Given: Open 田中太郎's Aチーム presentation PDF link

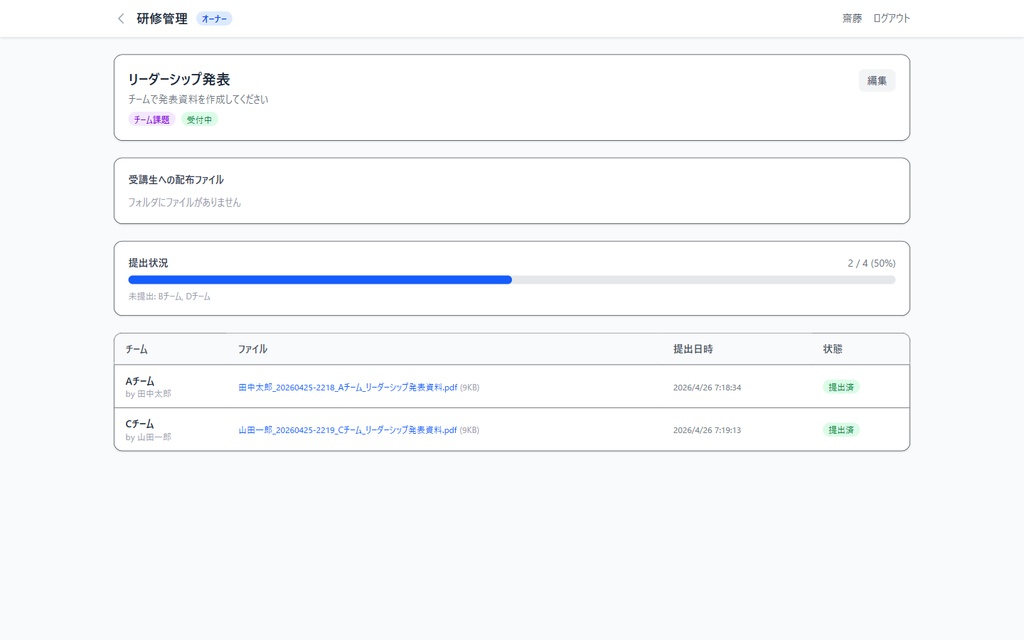Looking at the screenshot, I should (x=348, y=386).
